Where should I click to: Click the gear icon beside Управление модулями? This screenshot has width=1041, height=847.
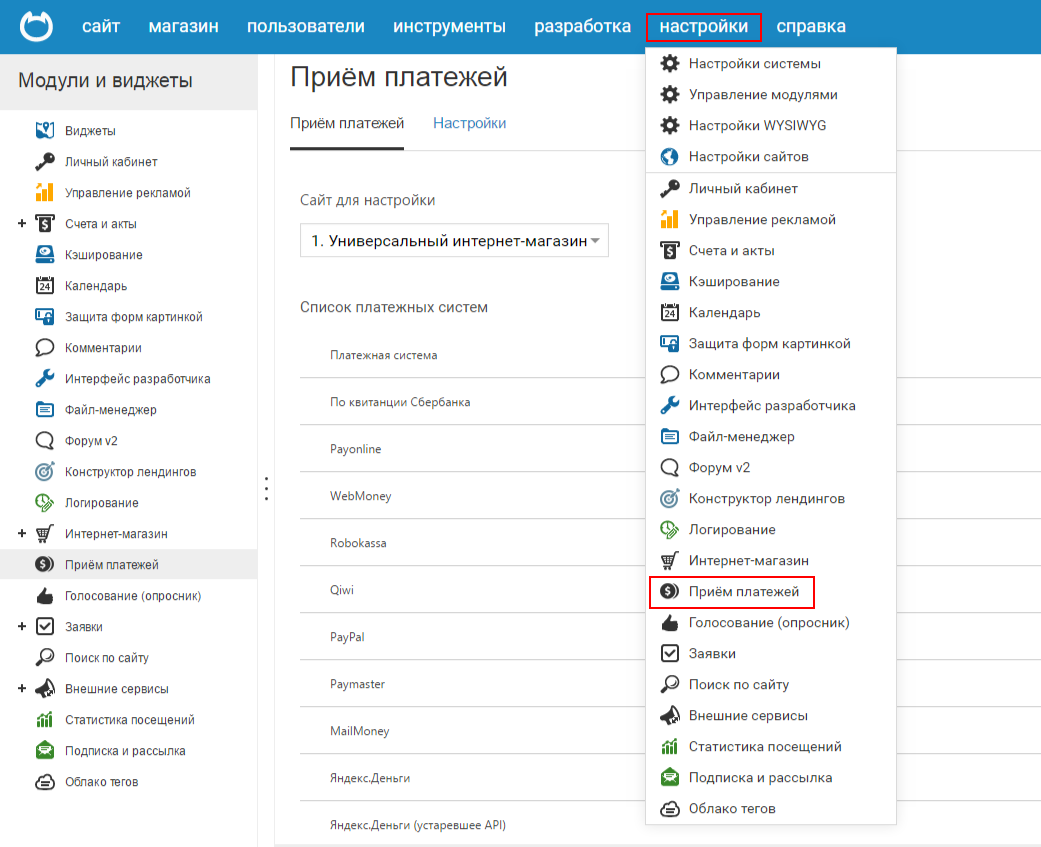(x=670, y=95)
